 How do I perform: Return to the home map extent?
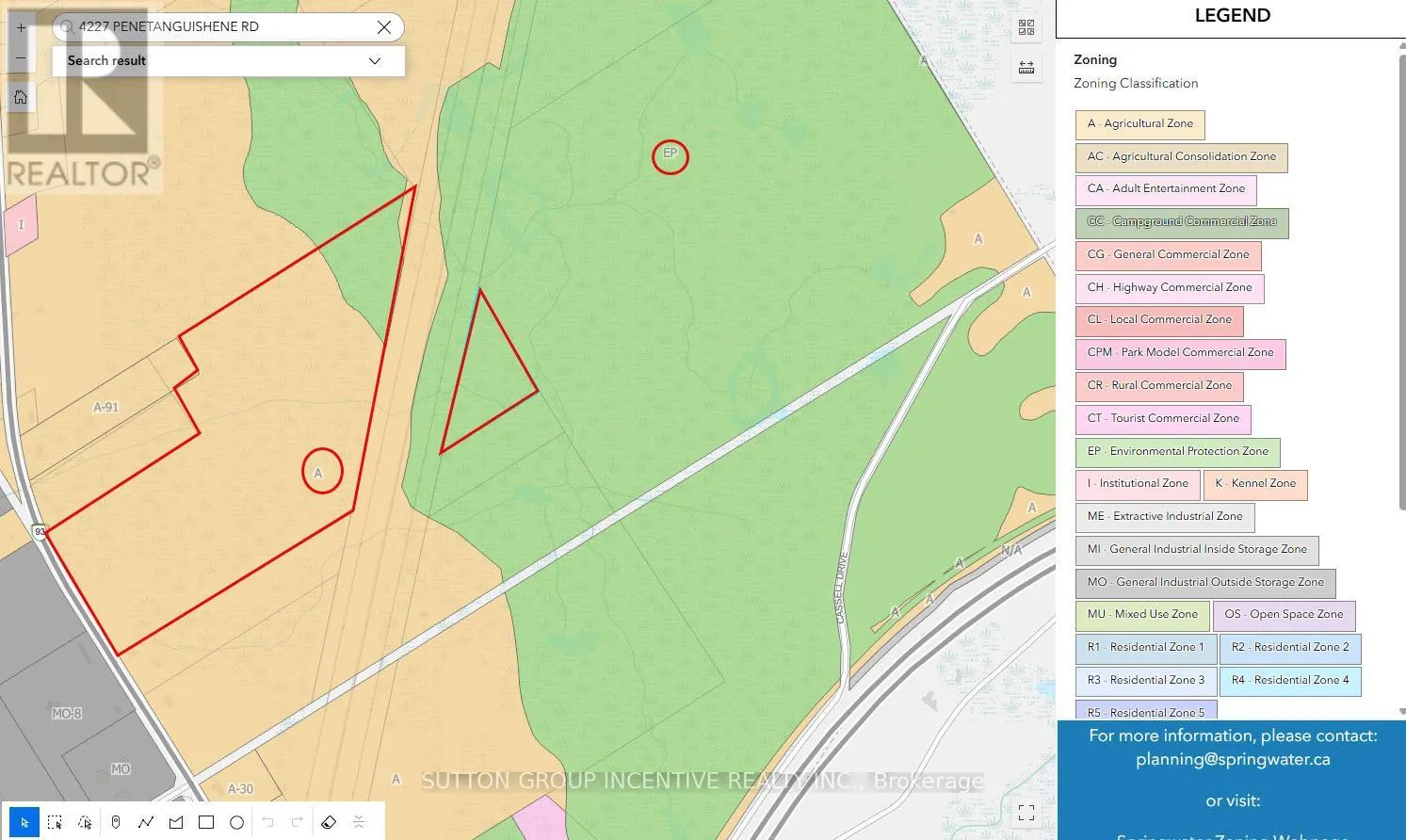(21, 97)
